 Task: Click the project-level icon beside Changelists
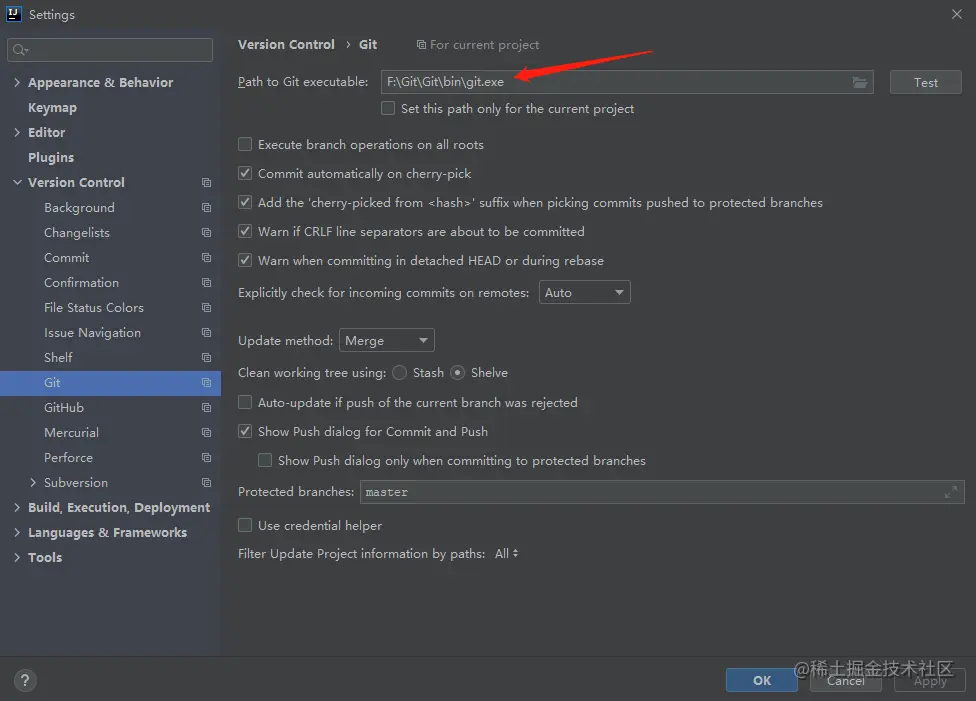click(207, 232)
